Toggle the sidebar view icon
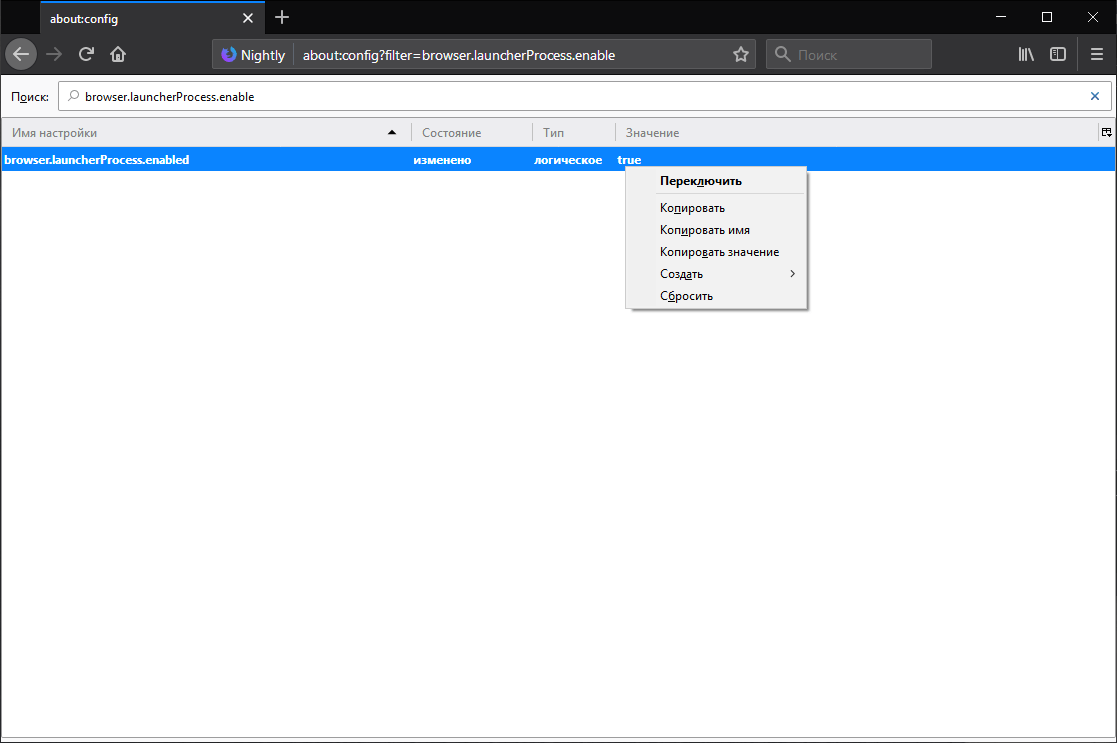 pos(1058,54)
